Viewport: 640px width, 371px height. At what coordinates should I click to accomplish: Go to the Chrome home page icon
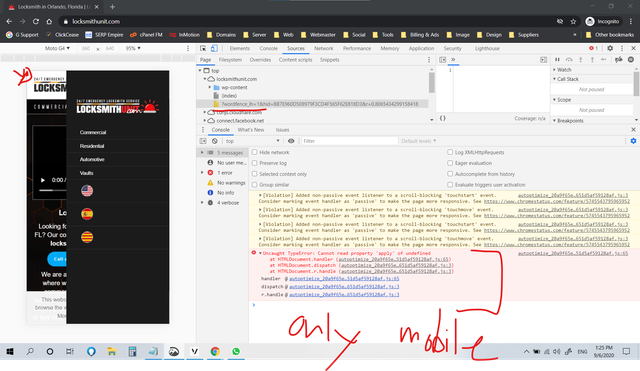point(49,21)
